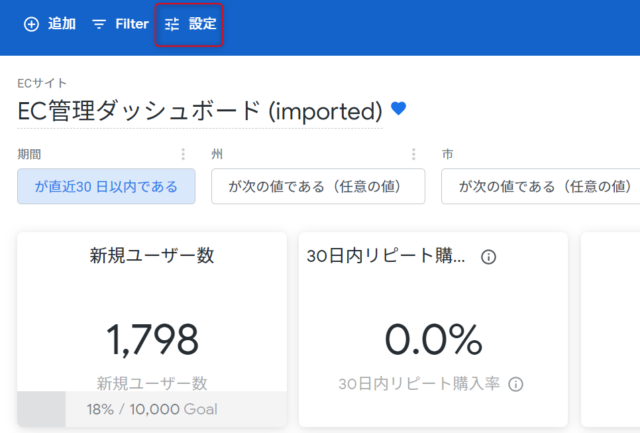The height and width of the screenshot is (433, 640).
Task: Click the funnel lines icon beside Filter
Action: [99, 24]
